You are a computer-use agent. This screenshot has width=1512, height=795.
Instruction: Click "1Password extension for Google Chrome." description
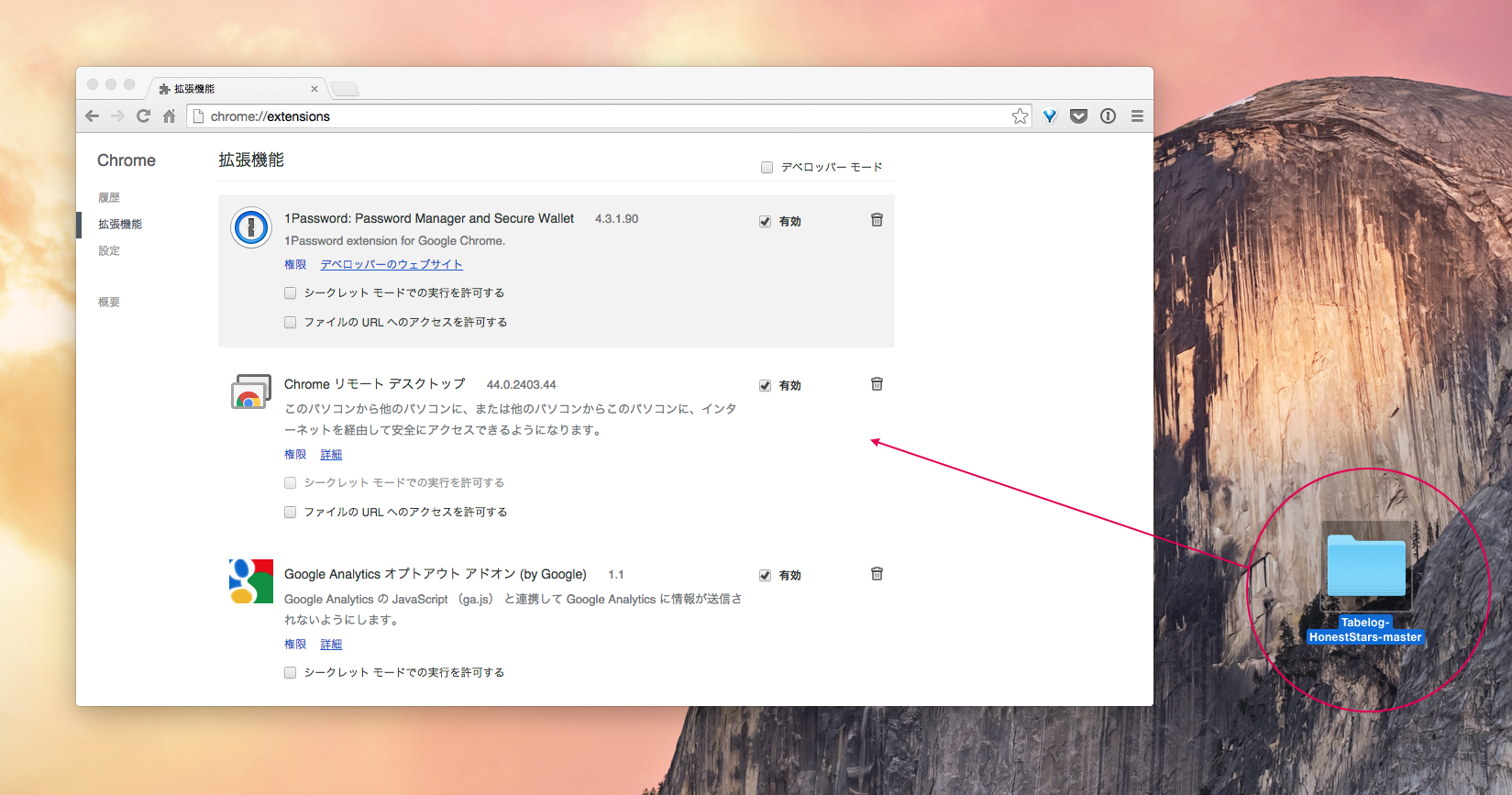[394, 240]
